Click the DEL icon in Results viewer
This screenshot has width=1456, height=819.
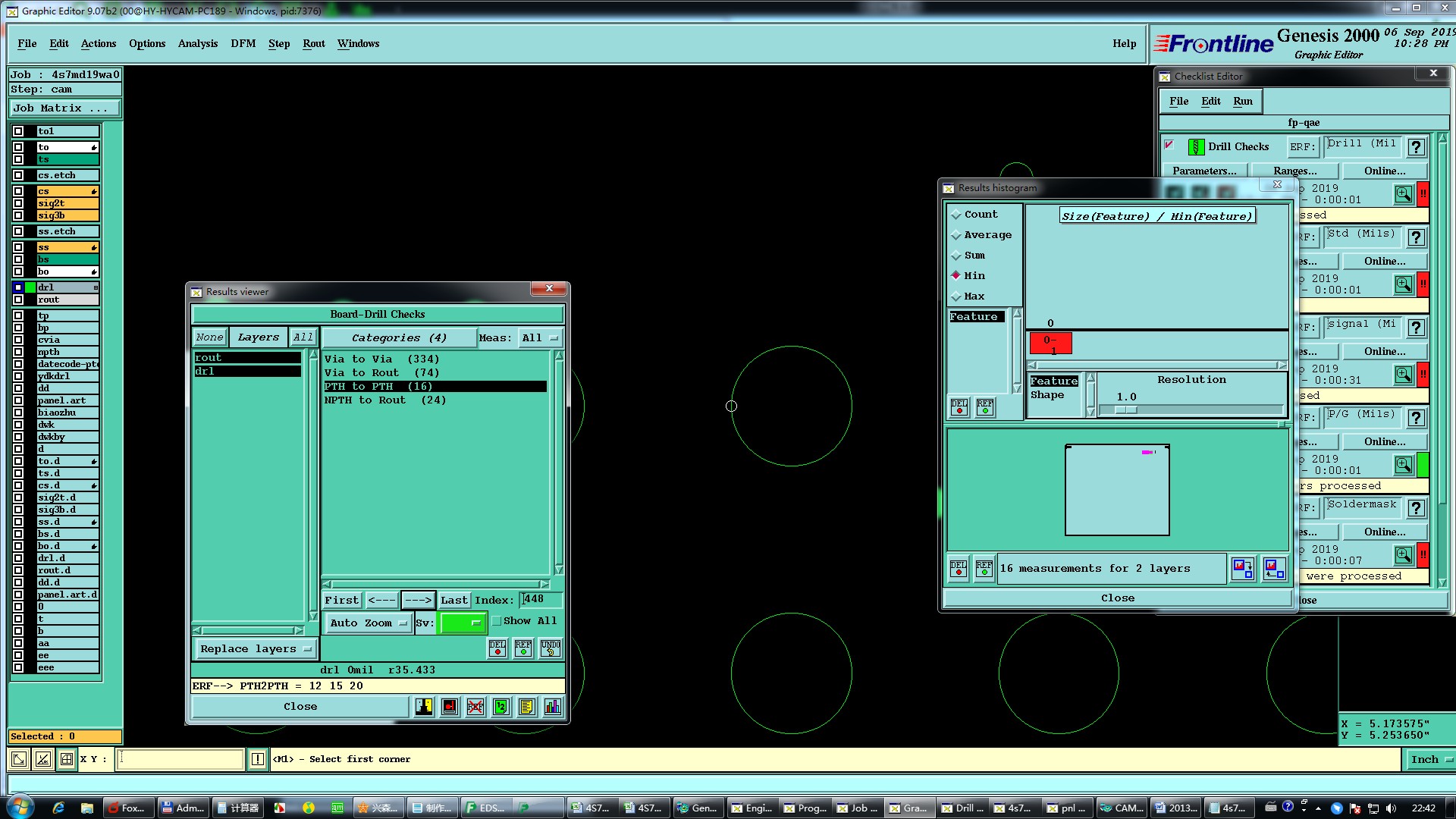(x=497, y=648)
